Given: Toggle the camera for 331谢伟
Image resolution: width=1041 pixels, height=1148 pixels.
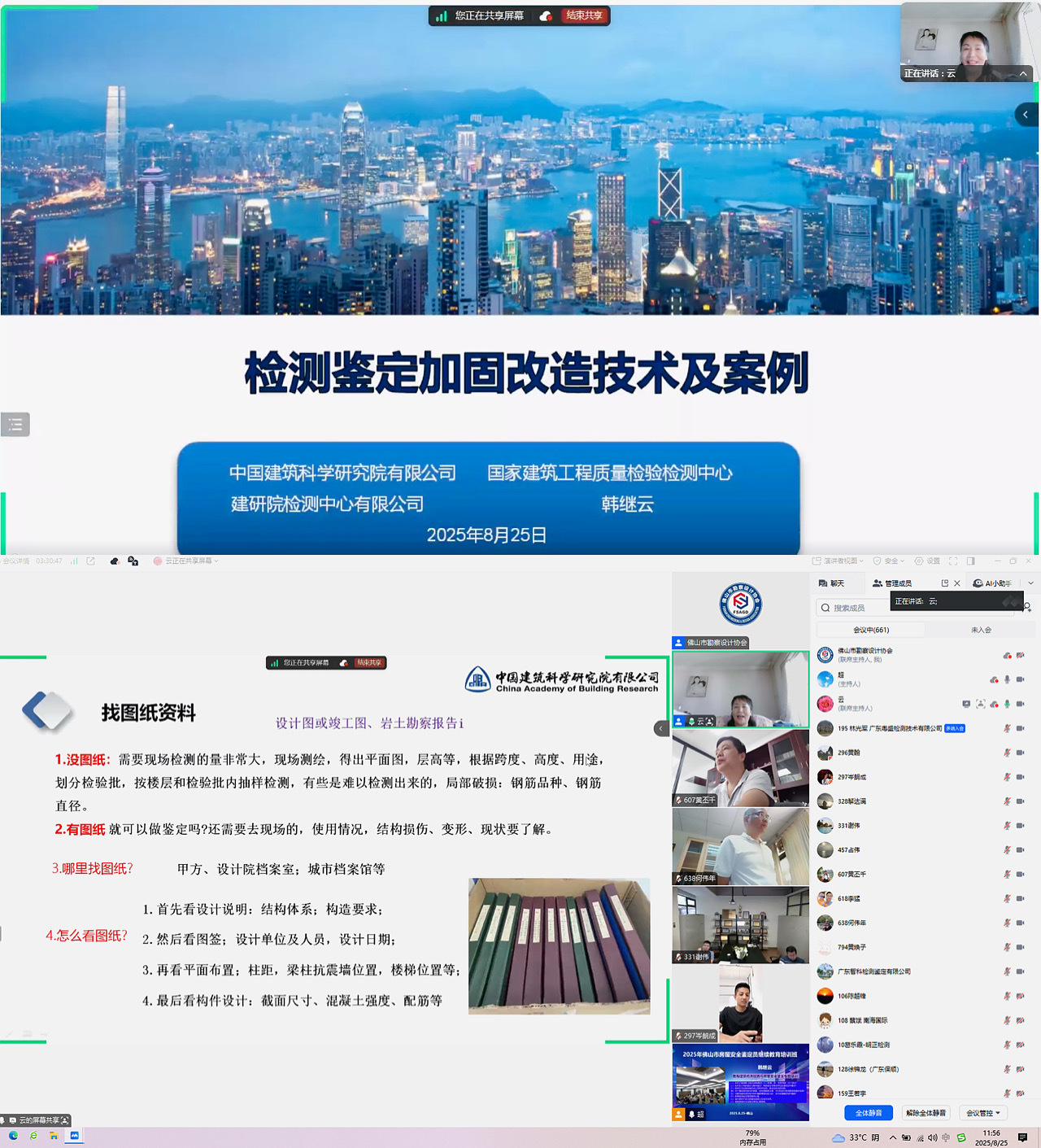Looking at the screenshot, I should pos(1020,826).
